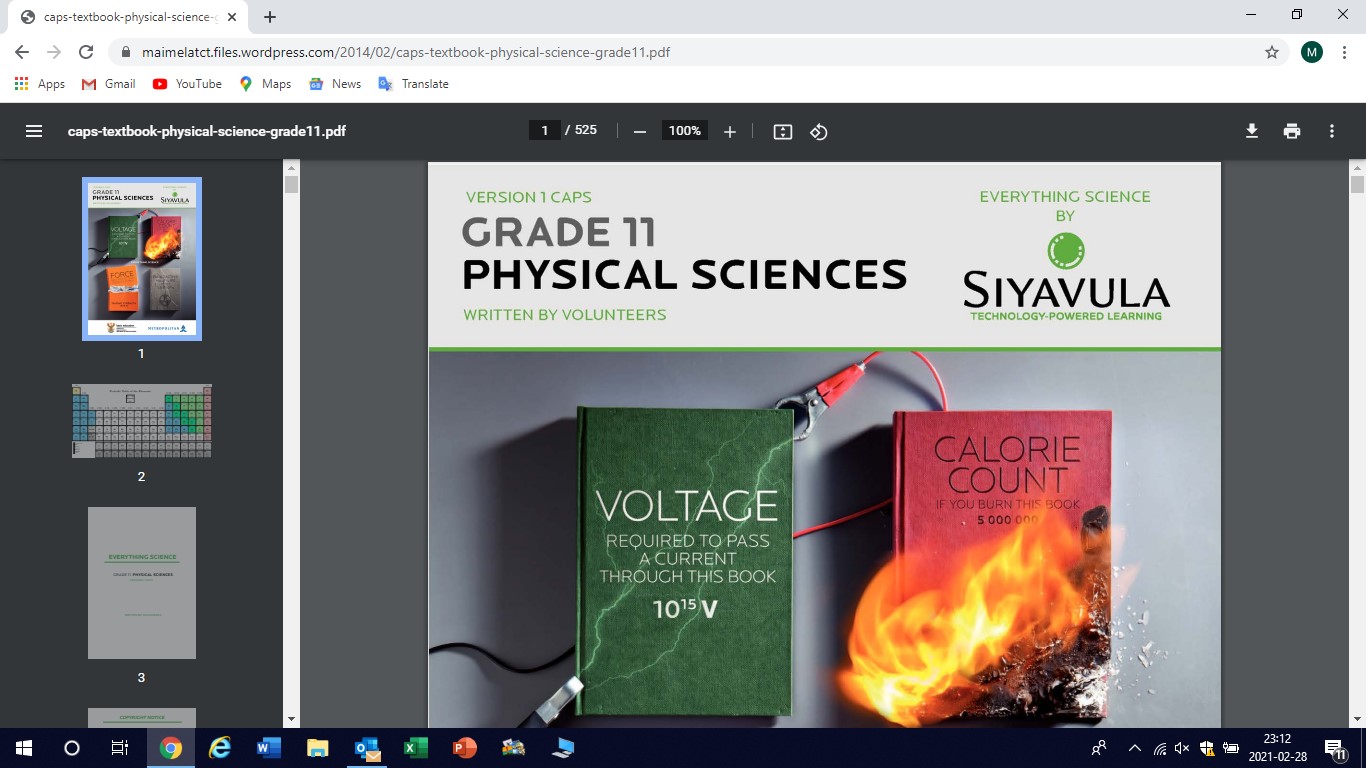Open the Chrome three-dot menu
The image size is (1366, 768).
click(1344, 52)
